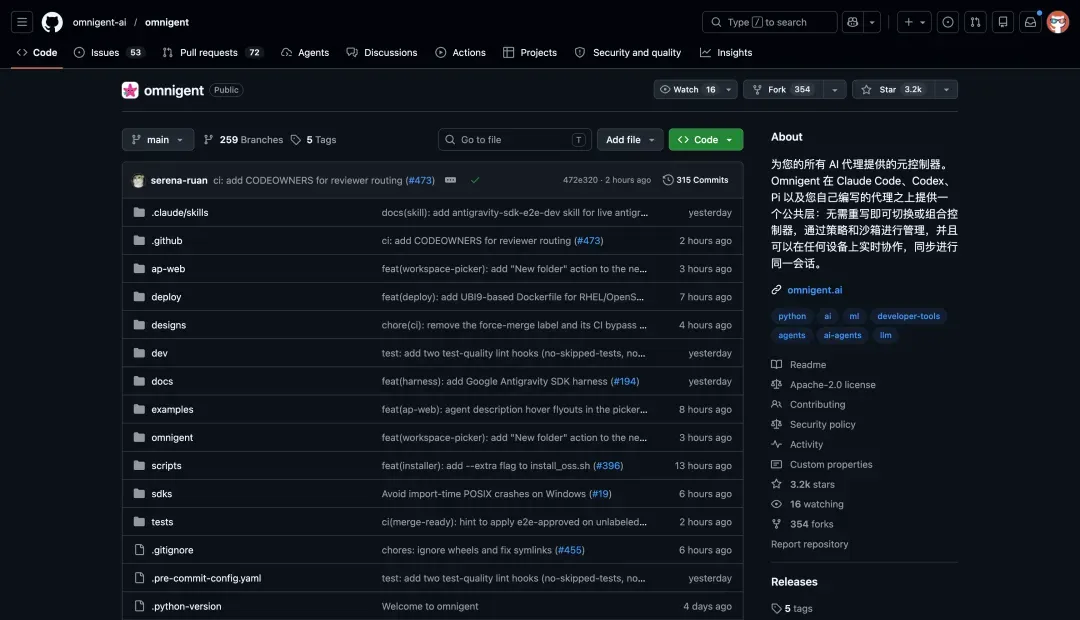
Task: Expand the Fork dropdown arrow
Action: [835, 90]
